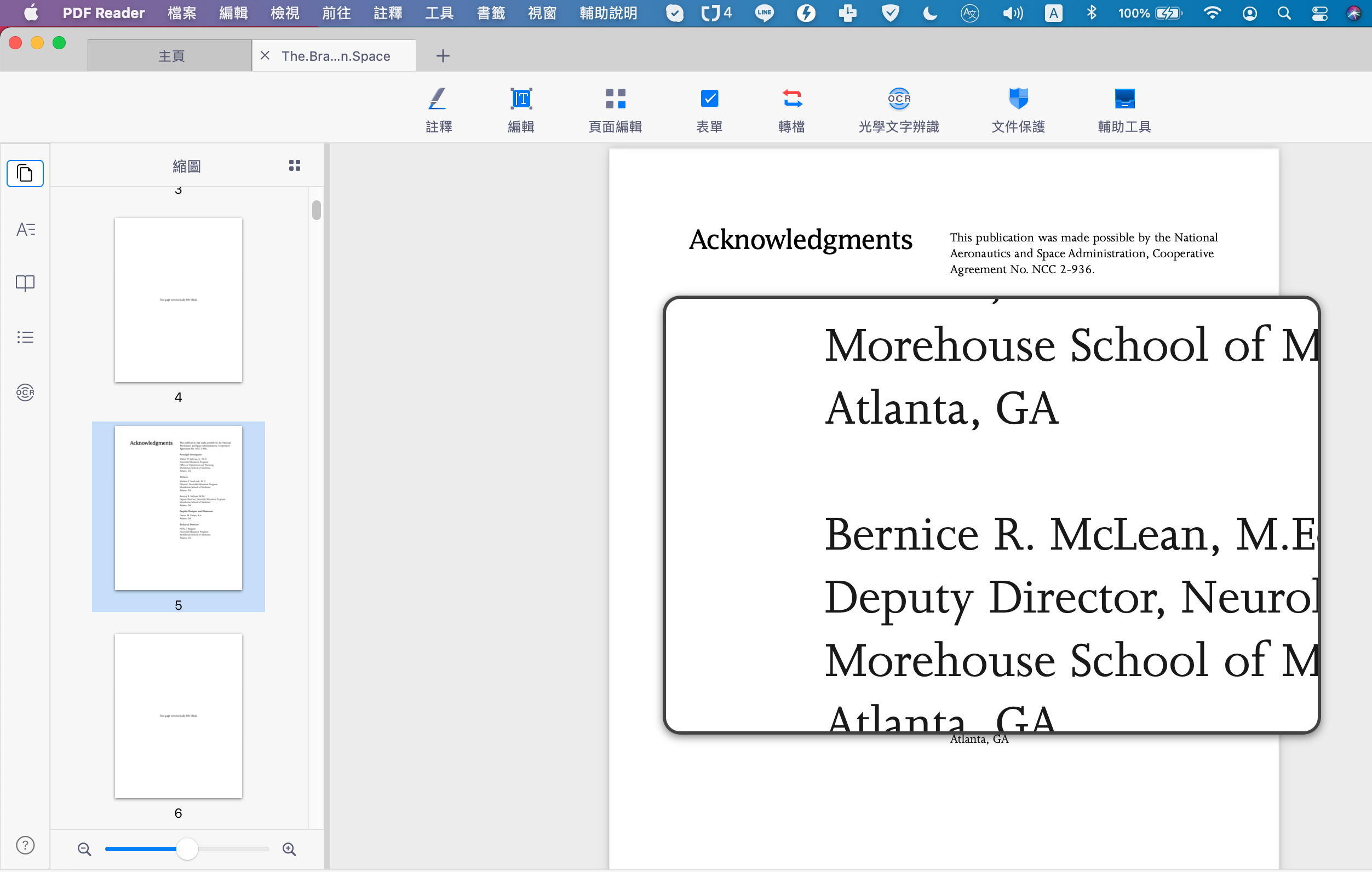
Task: Click 'Agreement No. NCC 2-936.' text
Action: pos(1021,269)
